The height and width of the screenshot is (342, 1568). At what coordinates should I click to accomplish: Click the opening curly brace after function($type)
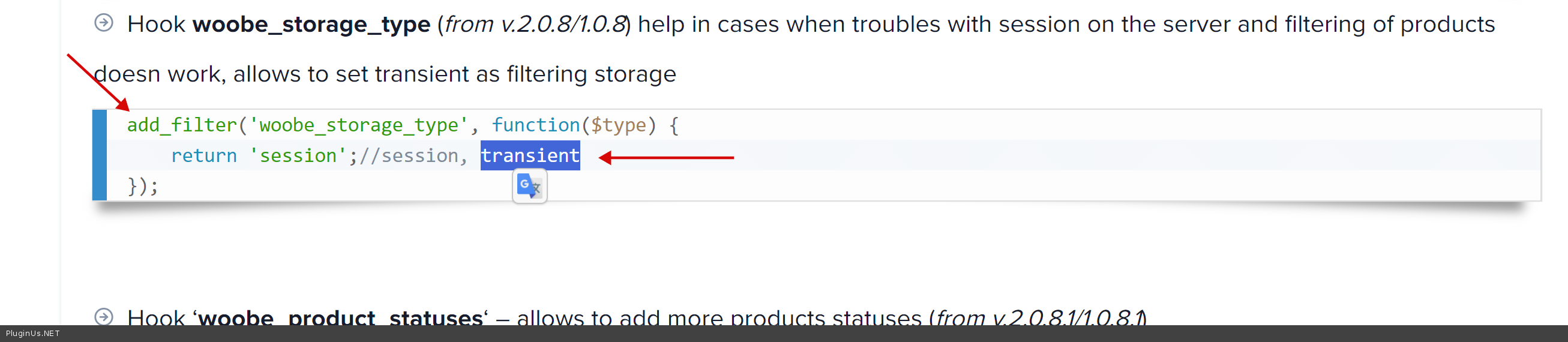coord(674,125)
